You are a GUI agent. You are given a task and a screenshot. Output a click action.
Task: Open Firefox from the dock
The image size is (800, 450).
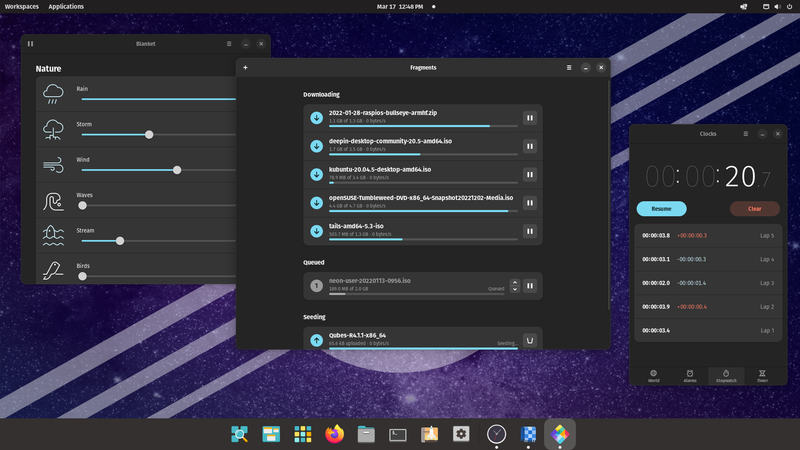(334, 434)
